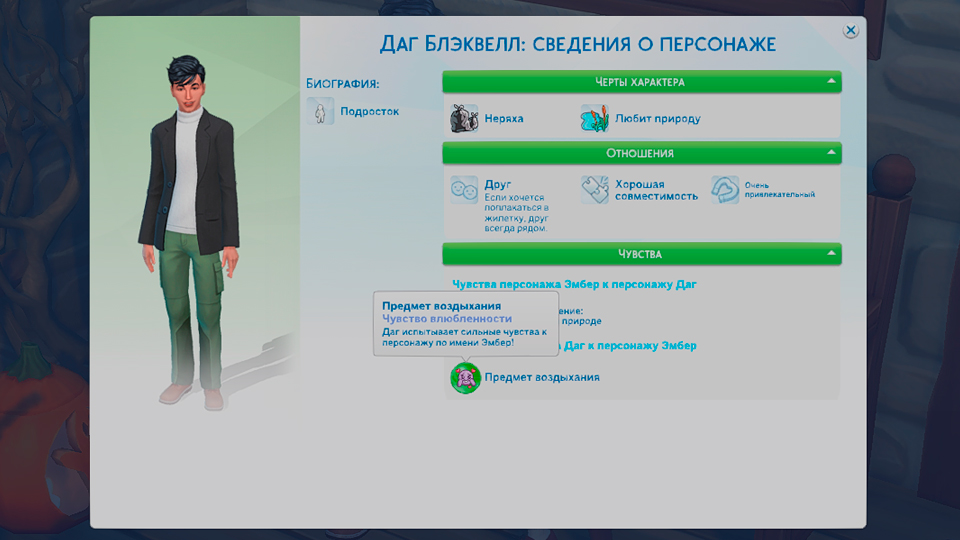Click Чувство влюбленности text in tooltip
The image size is (960, 540).
click(x=447, y=318)
